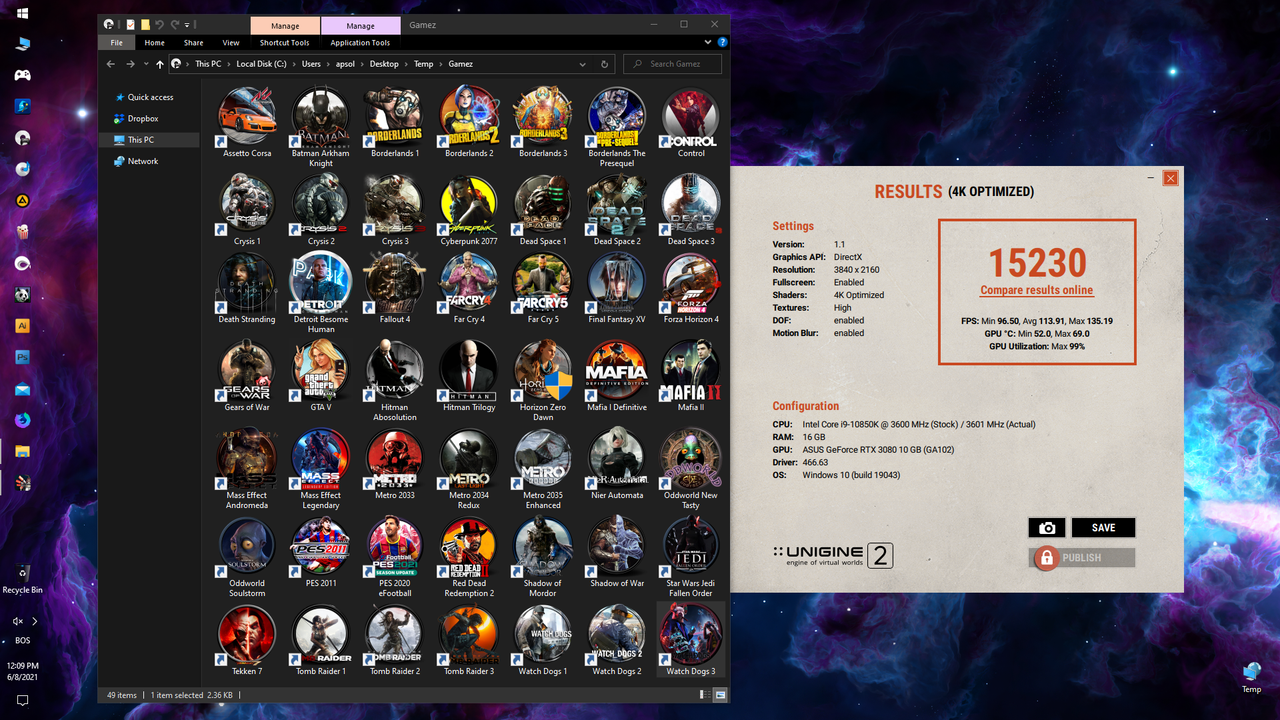Open the Assetto Corsa game shortcut
Screen dimensions: 1280x720
tap(247, 122)
